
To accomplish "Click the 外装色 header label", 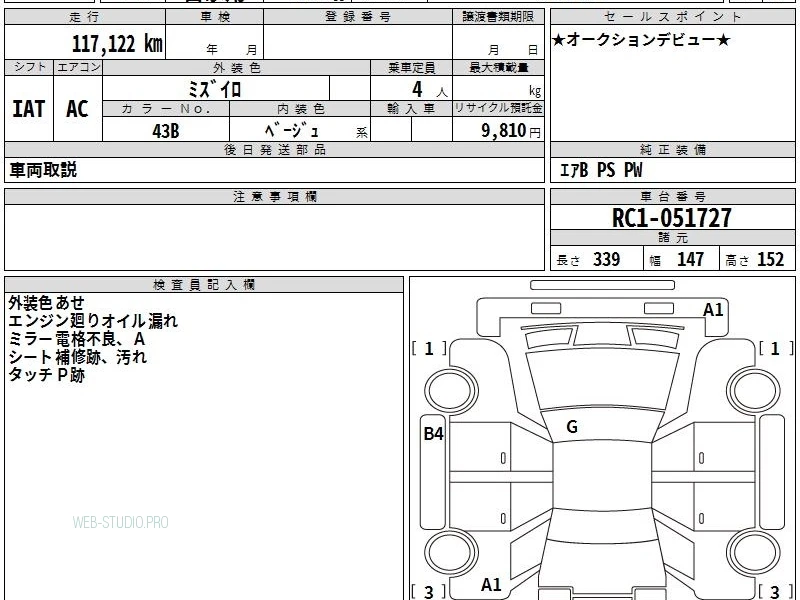I will coord(237,68).
